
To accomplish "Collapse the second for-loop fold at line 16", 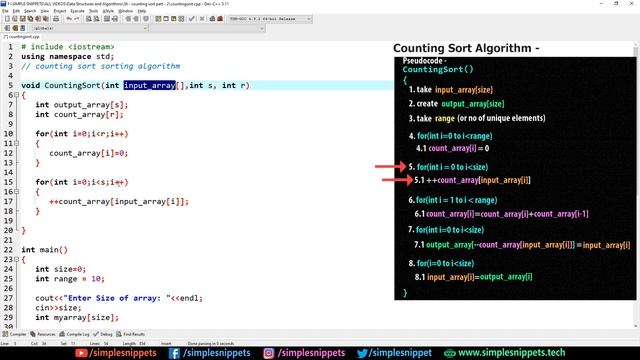I will (16, 191).
